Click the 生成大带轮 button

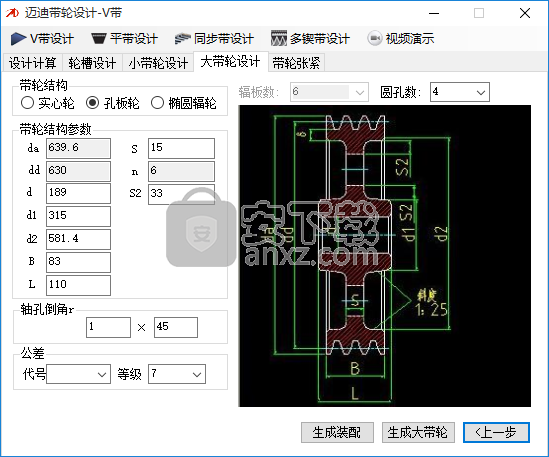coord(418,432)
